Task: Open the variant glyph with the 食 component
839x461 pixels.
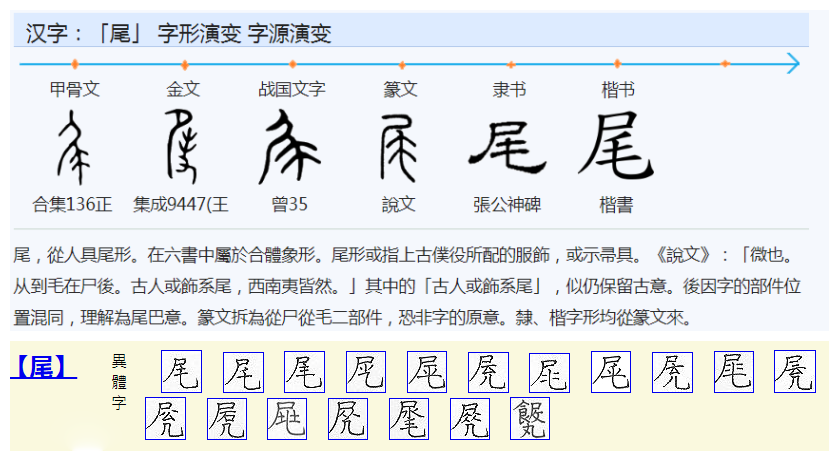Action: pos(530,419)
